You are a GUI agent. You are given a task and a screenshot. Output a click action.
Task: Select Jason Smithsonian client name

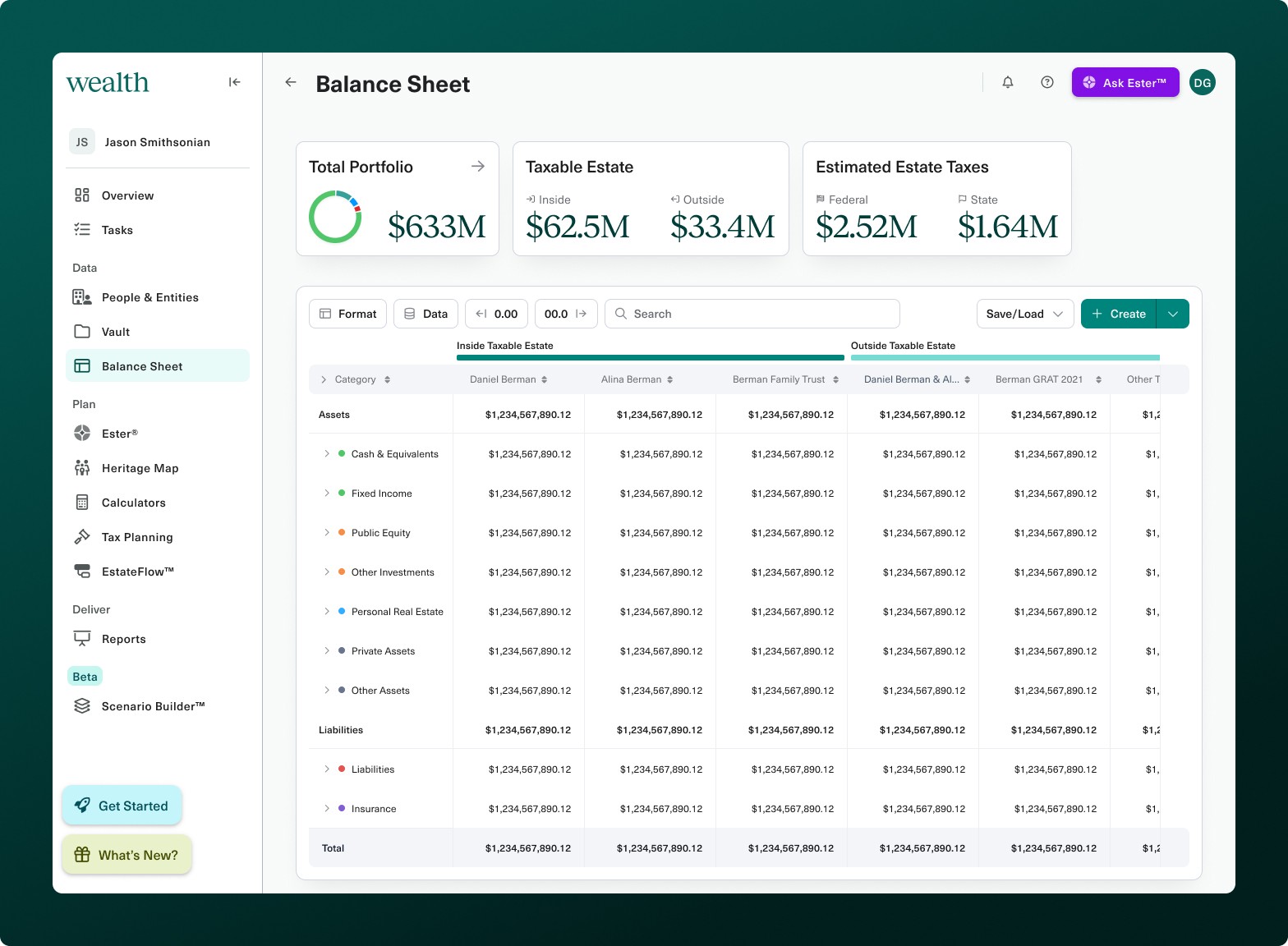click(x=158, y=142)
